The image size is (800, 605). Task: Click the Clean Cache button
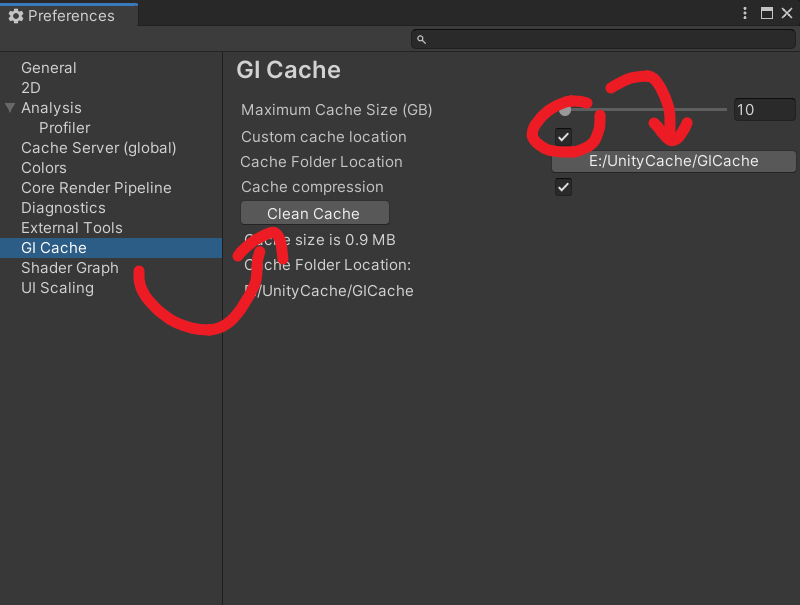(314, 212)
